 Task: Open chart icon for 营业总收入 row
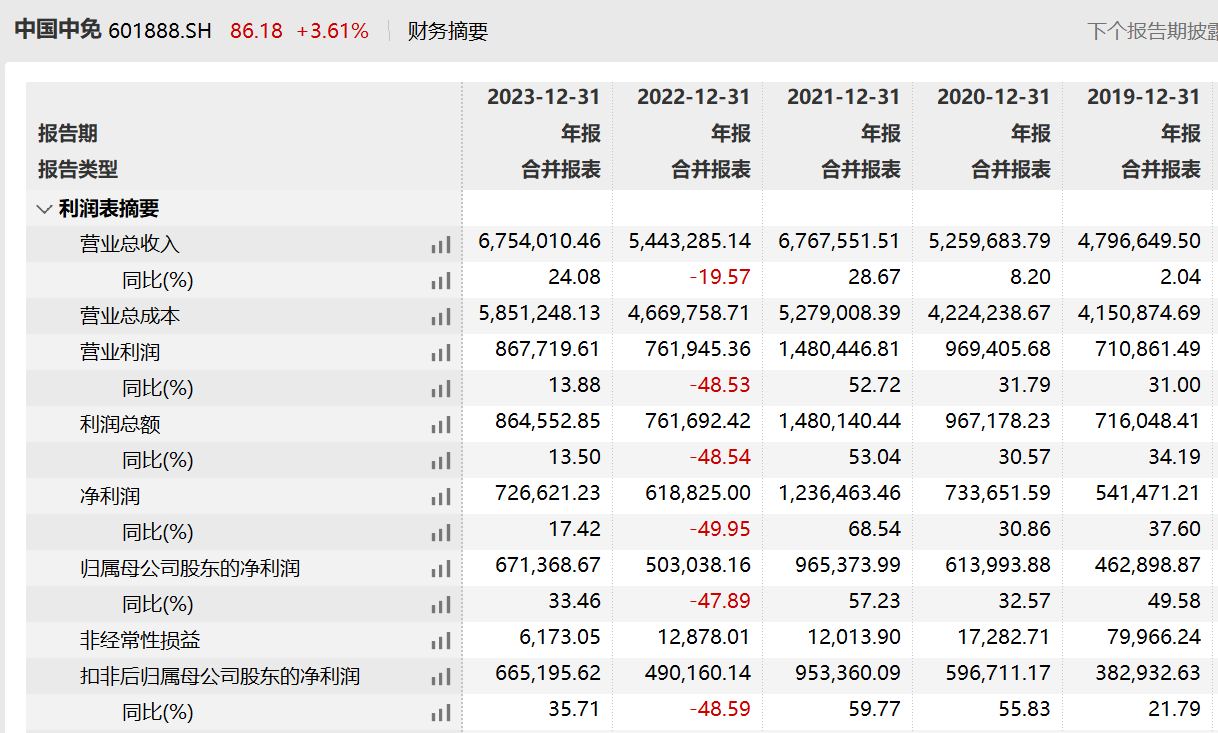[x=441, y=245]
